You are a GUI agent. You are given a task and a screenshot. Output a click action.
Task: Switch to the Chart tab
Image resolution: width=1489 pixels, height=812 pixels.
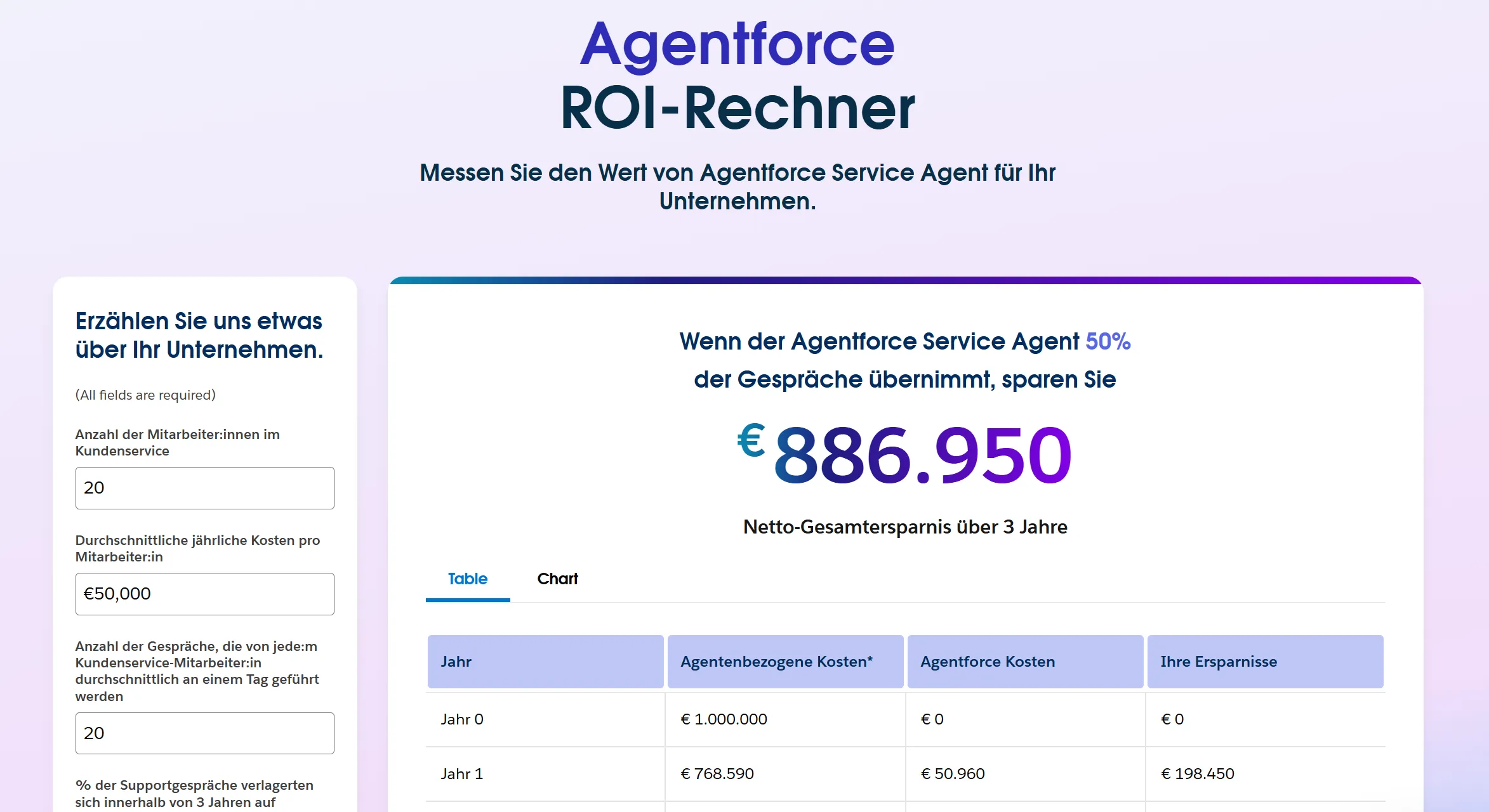557,579
